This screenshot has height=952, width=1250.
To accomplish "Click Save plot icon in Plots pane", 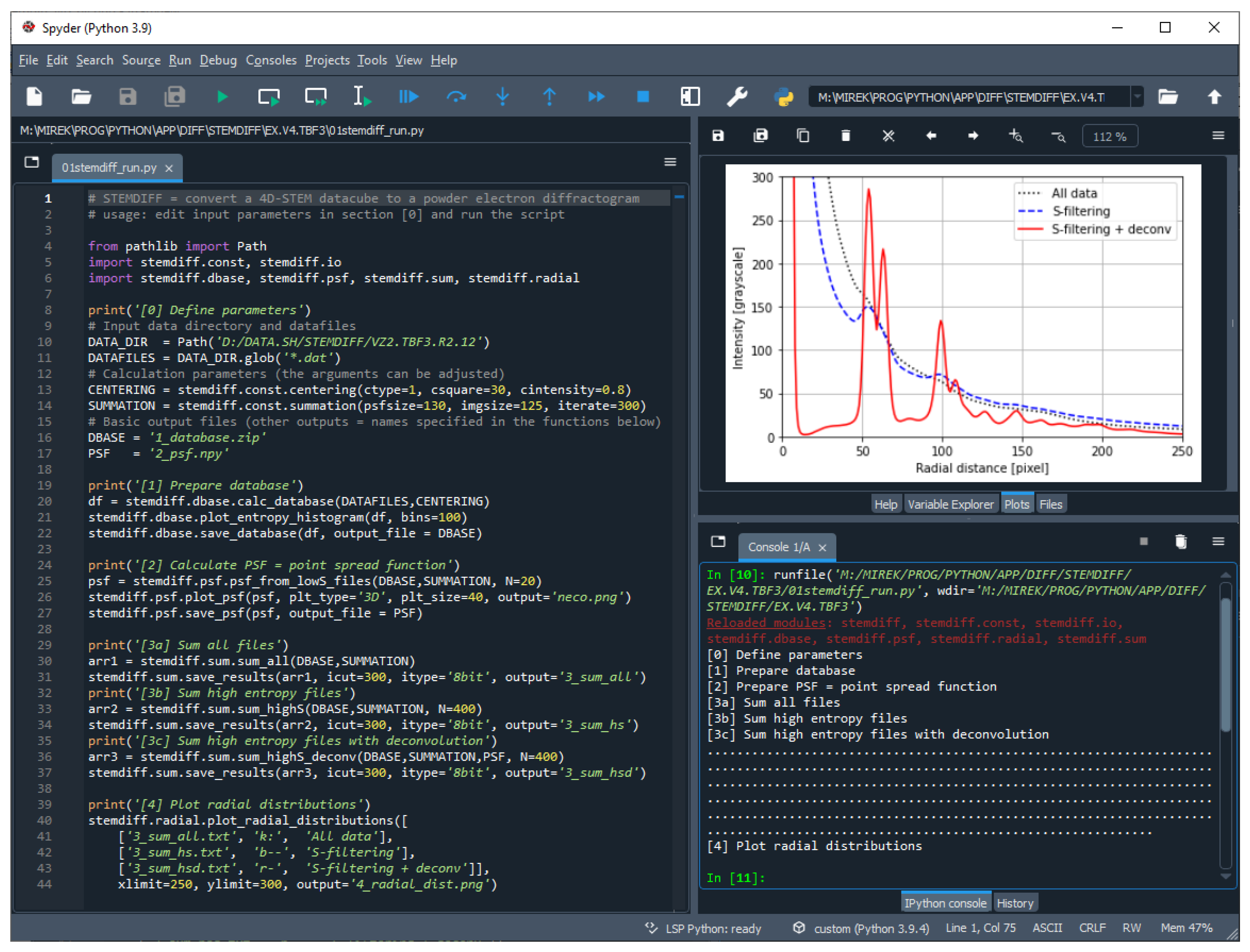I will (718, 136).
